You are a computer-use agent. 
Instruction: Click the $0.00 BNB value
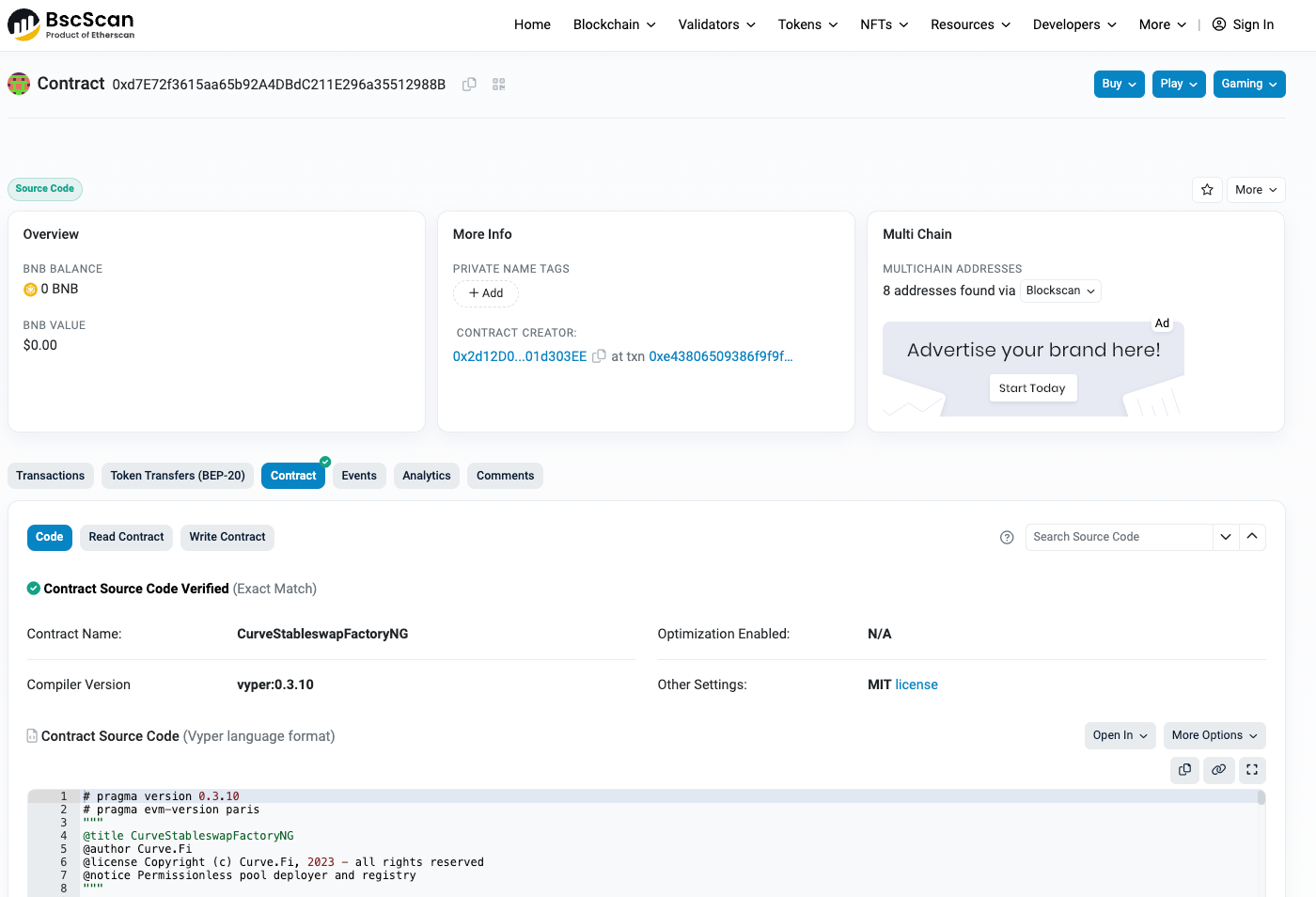[x=40, y=345]
